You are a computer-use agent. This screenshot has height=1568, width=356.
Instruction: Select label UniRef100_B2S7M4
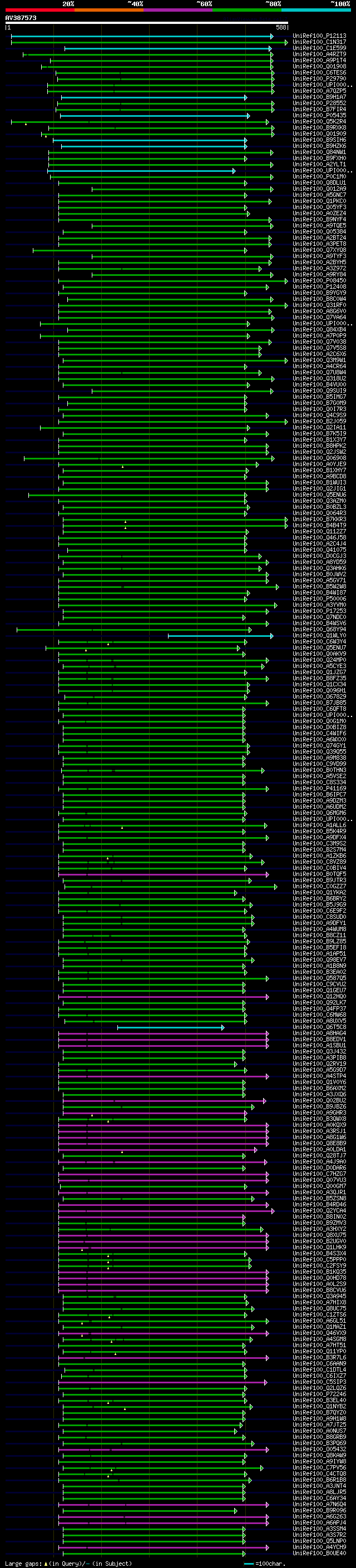coord(319,850)
